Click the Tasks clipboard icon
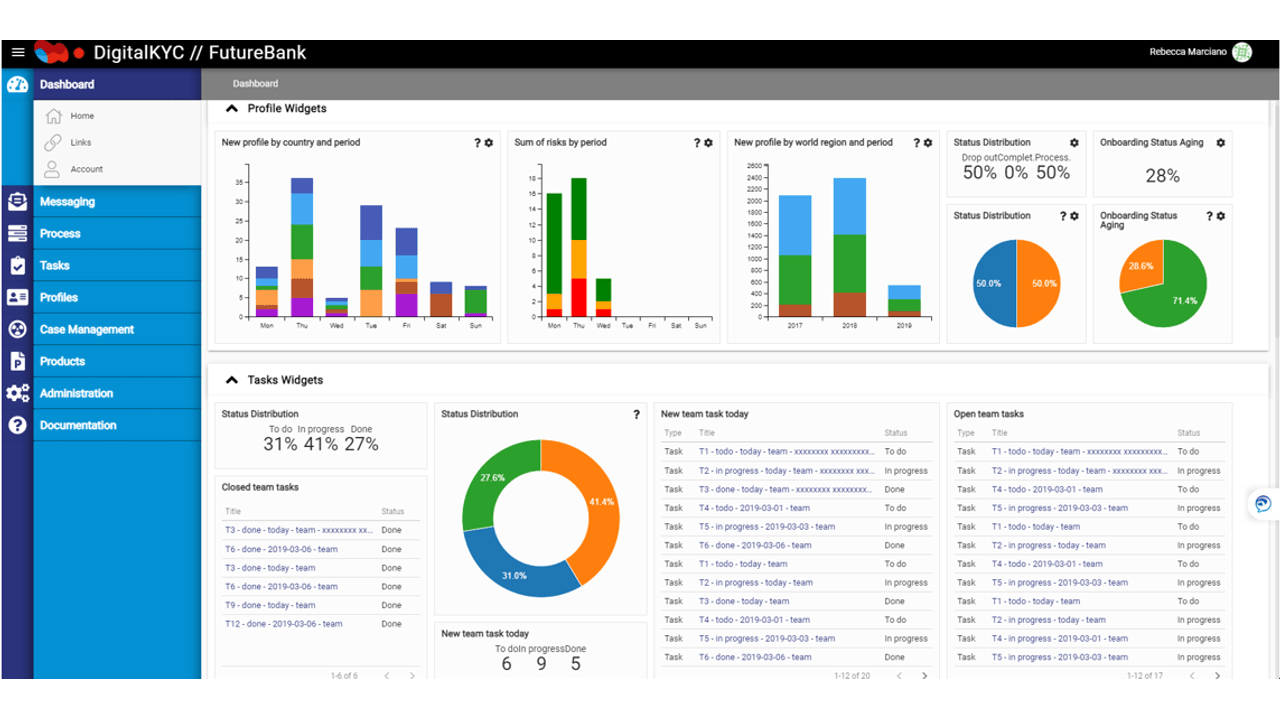 click(17, 265)
